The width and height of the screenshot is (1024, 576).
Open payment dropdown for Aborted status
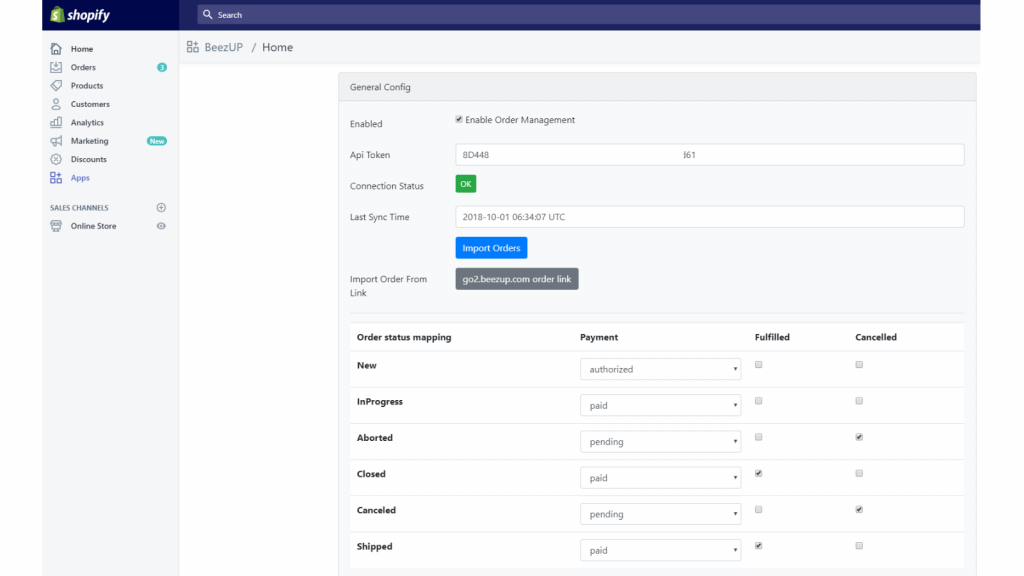pyautogui.click(x=660, y=441)
